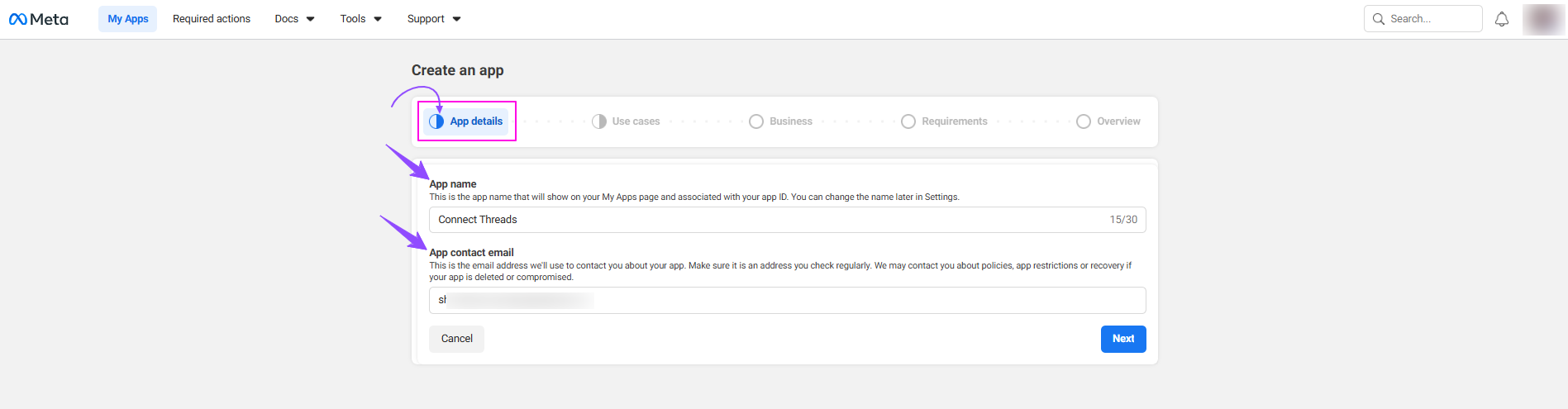Select the App details step label
Image resolution: width=1568 pixels, height=409 pixels.
(x=476, y=121)
